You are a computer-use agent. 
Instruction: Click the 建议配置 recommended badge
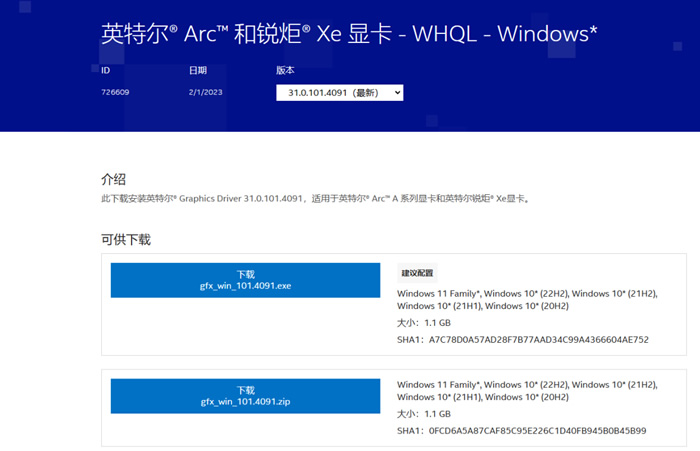click(417, 273)
